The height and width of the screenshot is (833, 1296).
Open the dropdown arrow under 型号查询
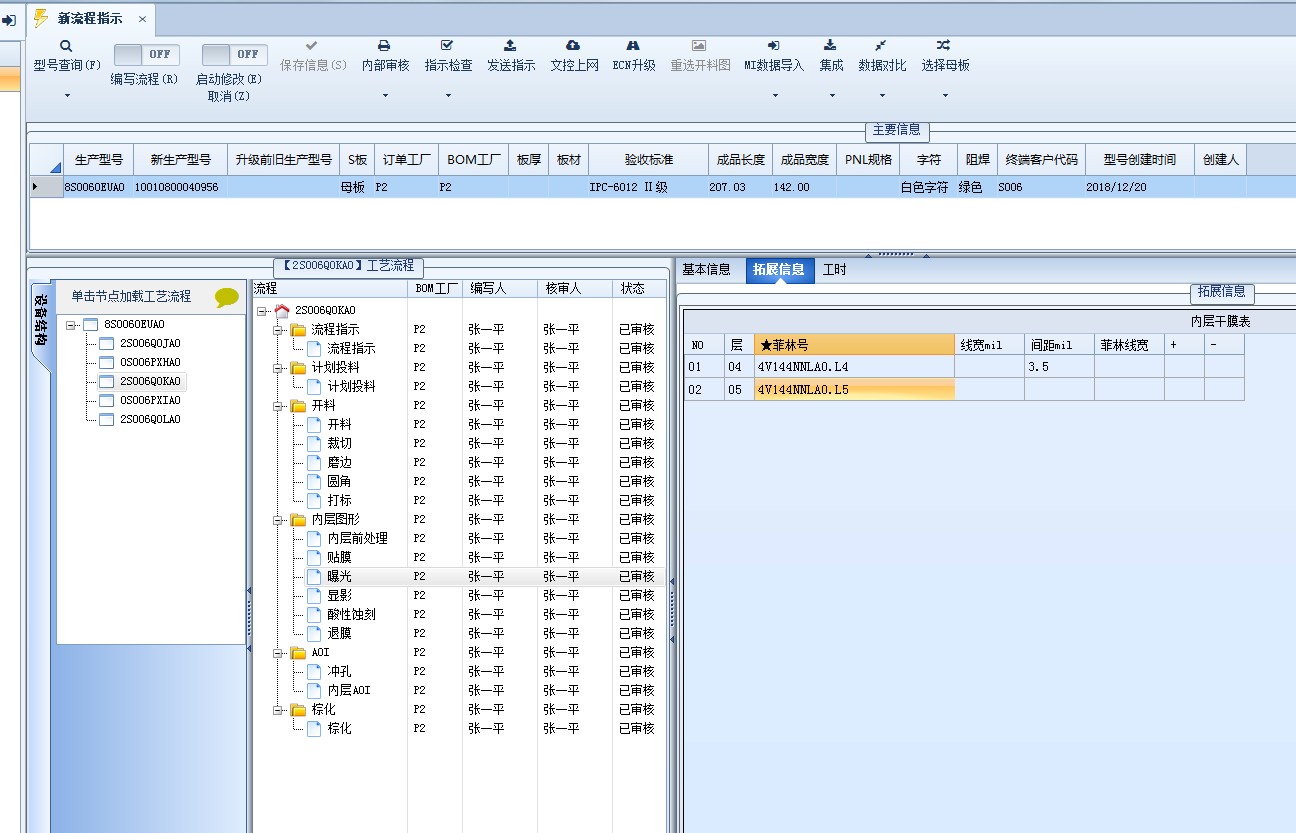click(x=67, y=96)
